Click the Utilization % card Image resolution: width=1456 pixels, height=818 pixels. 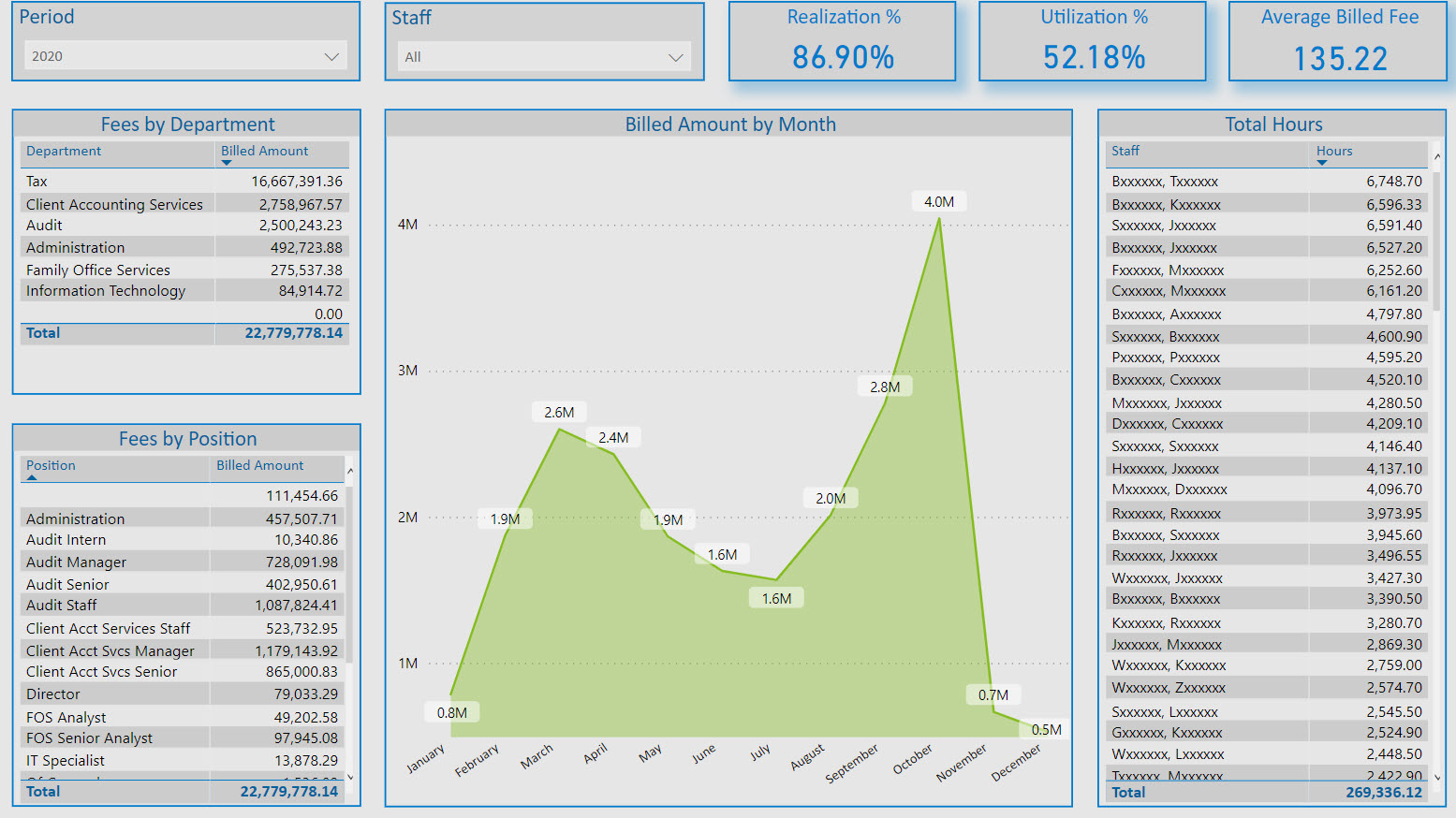coord(1093,42)
